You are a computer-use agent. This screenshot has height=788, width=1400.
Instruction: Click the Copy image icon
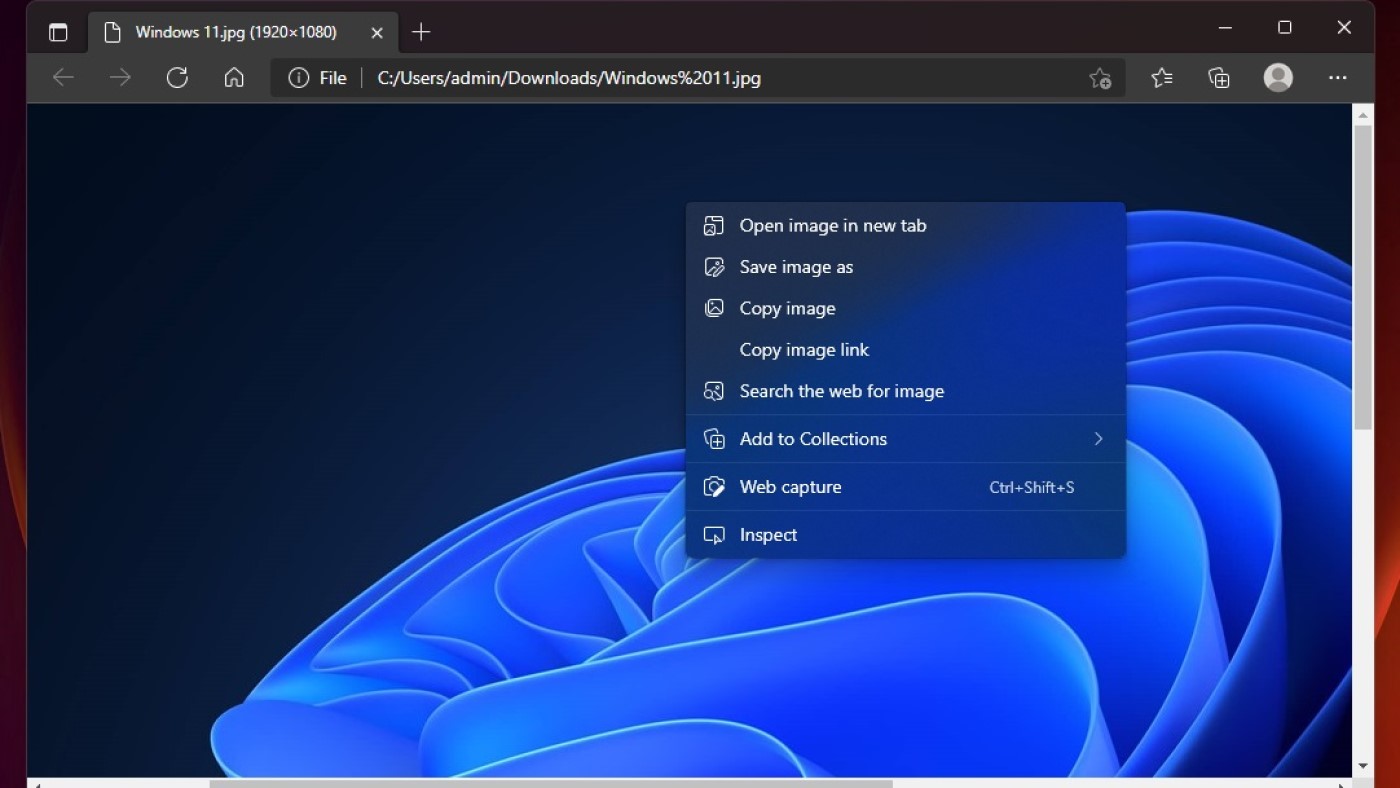(x=714, y=308)
